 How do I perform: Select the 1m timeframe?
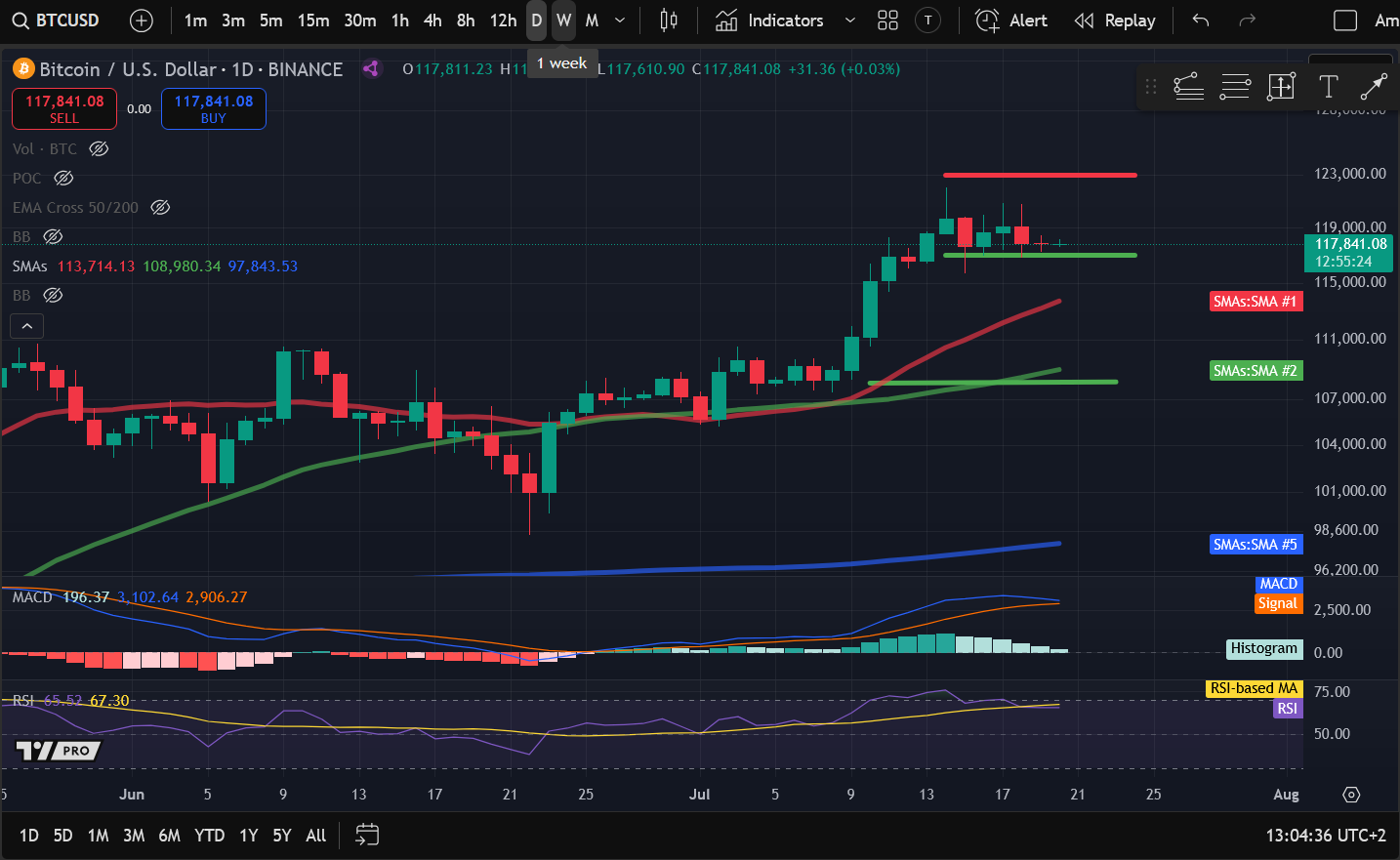tap(195, 20)
